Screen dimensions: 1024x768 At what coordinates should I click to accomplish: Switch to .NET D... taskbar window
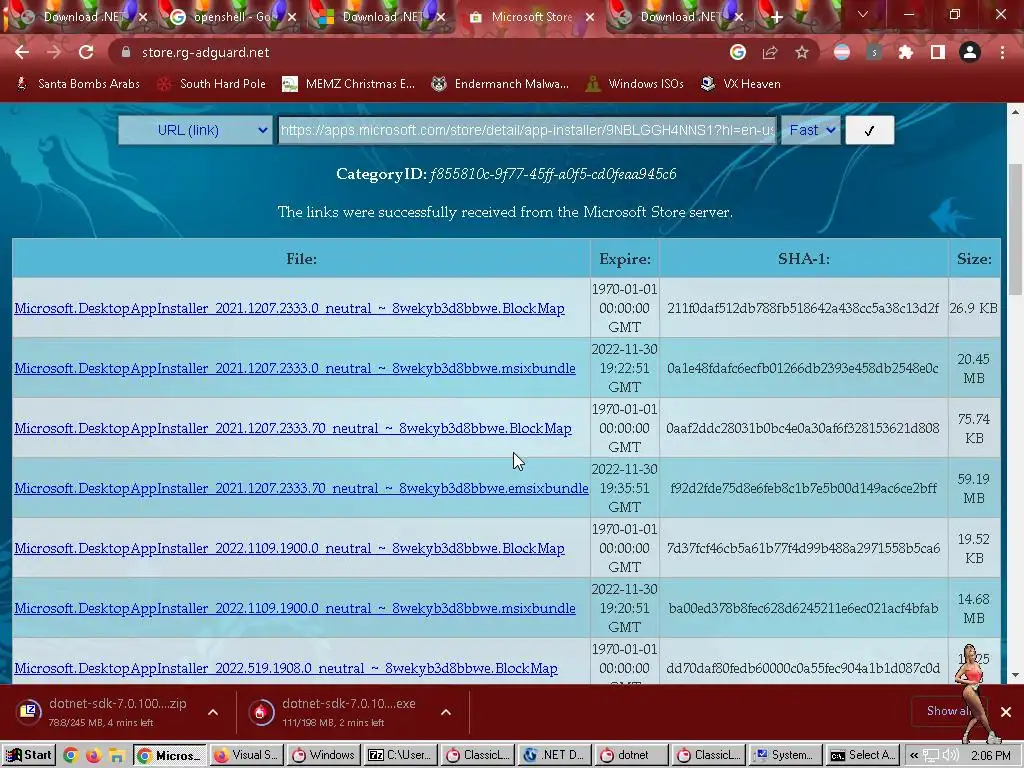pos(554,755)
